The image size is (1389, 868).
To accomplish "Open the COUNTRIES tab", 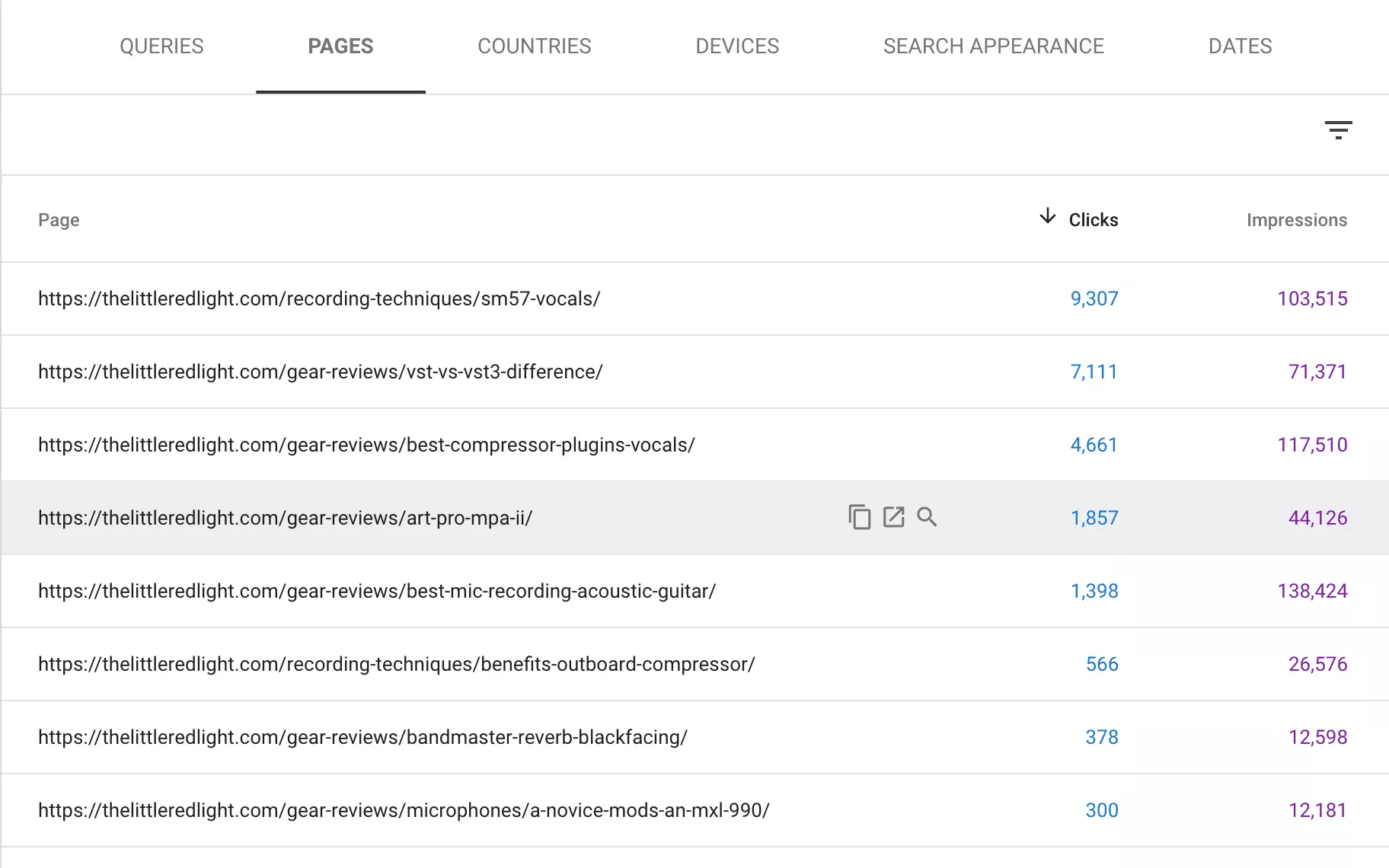I will (534, 46).
